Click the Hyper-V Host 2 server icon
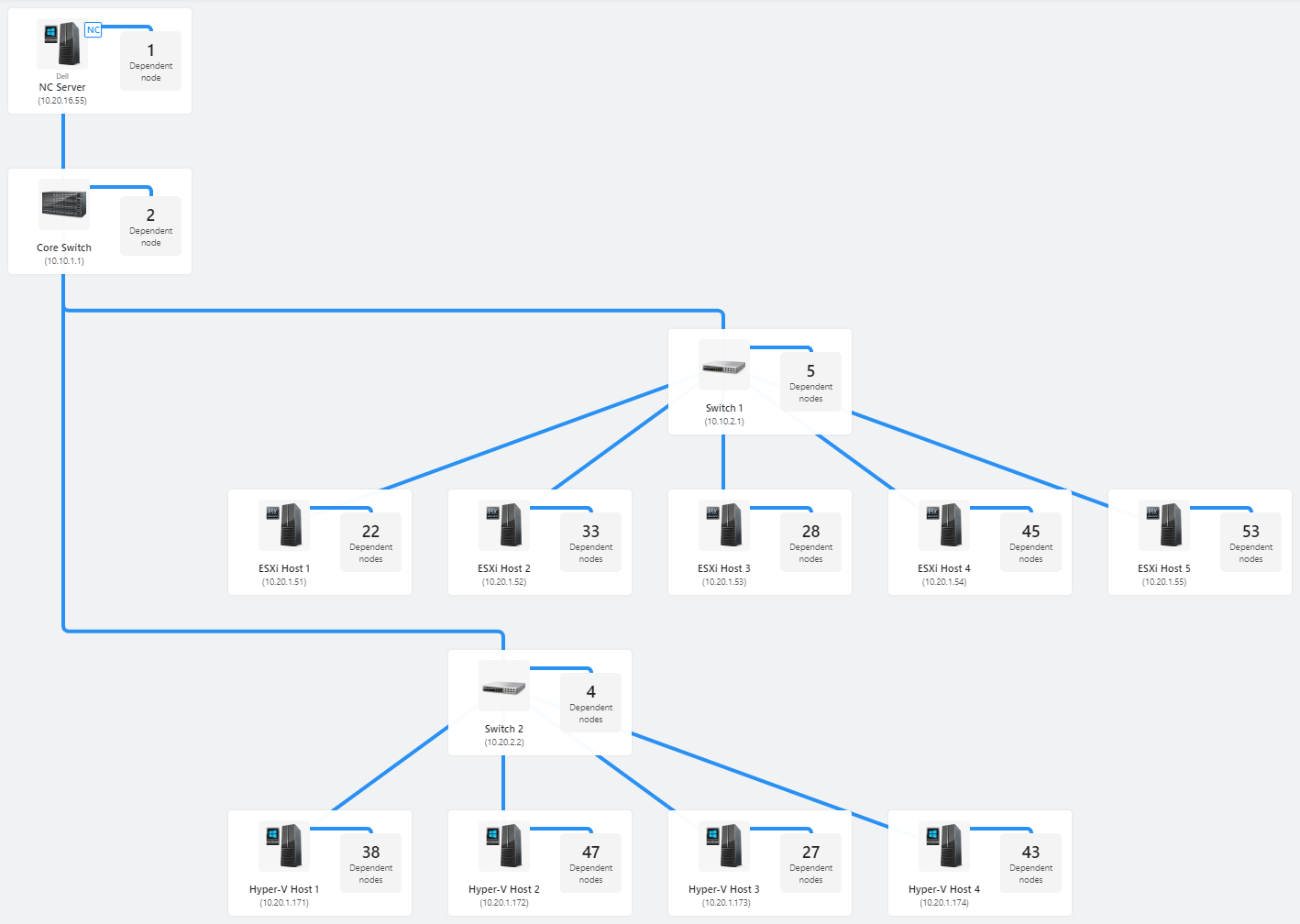Viewport: 1300px width, 924px height. point(503,846)
